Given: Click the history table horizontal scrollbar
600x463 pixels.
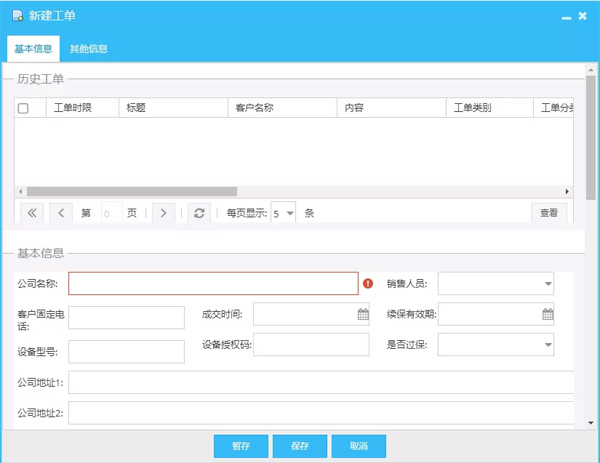Looking at the screenshot, I should [x=130, y=191].
